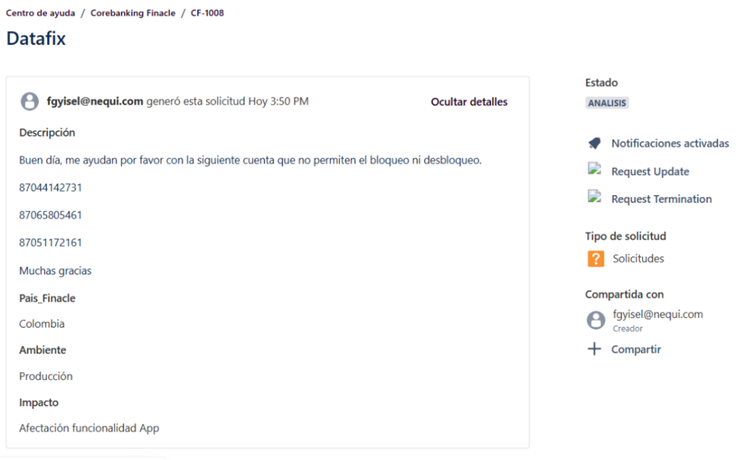745x460 pixels.
Task: Click the requester avatar icon in header
Action: [30, 102]
